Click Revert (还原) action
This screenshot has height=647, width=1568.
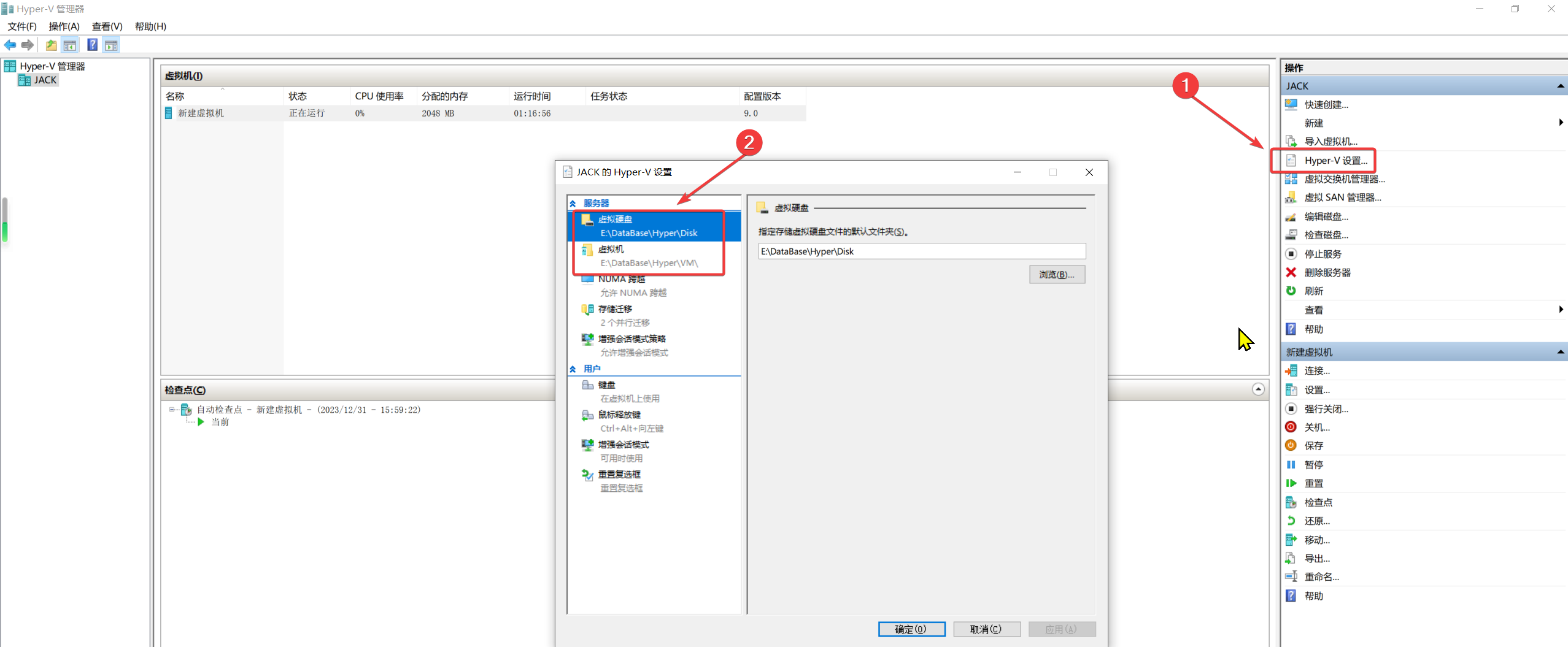click(x=1316, y=521)
